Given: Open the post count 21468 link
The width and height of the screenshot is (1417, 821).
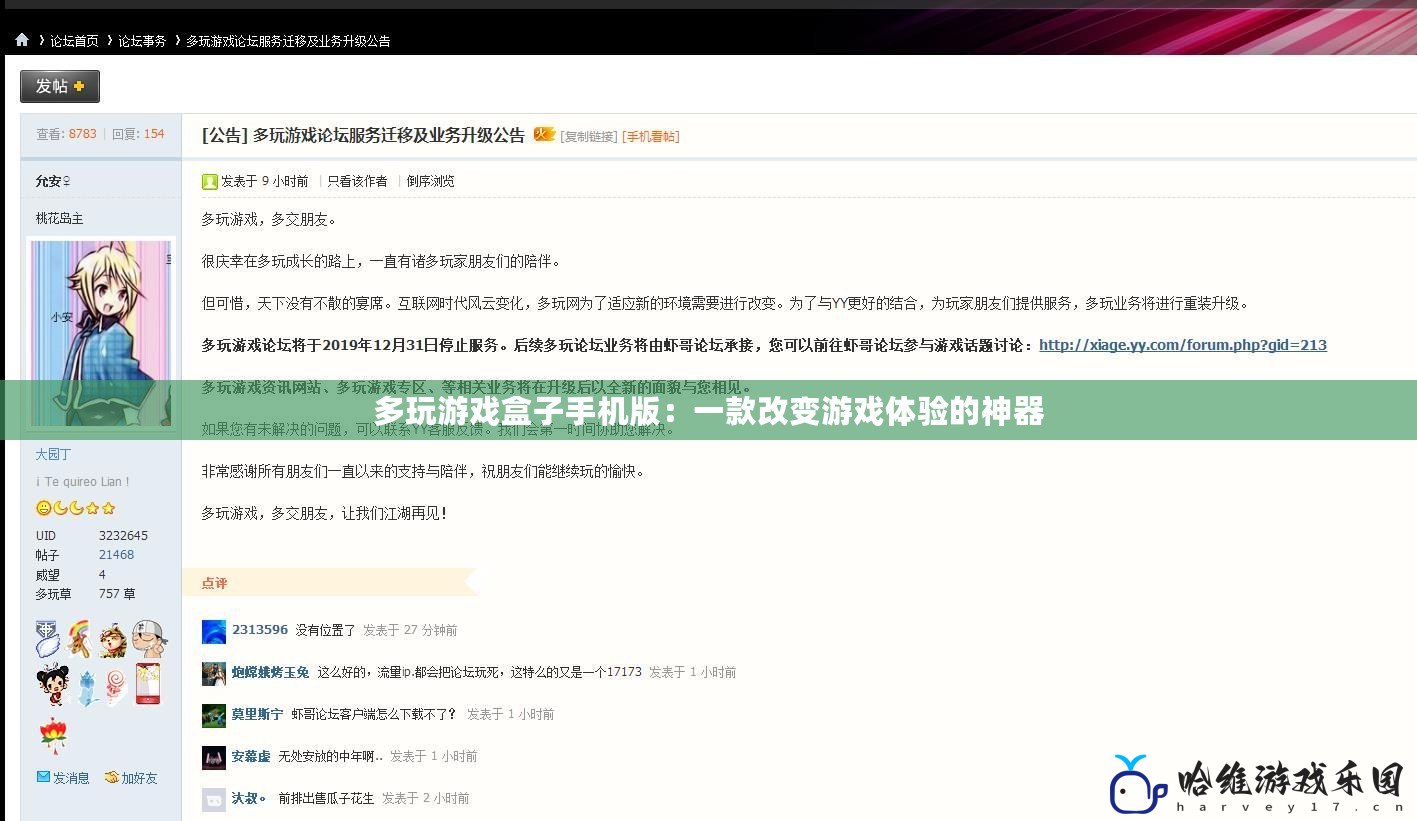Looking at the screenshot, I should click(116, 555).
